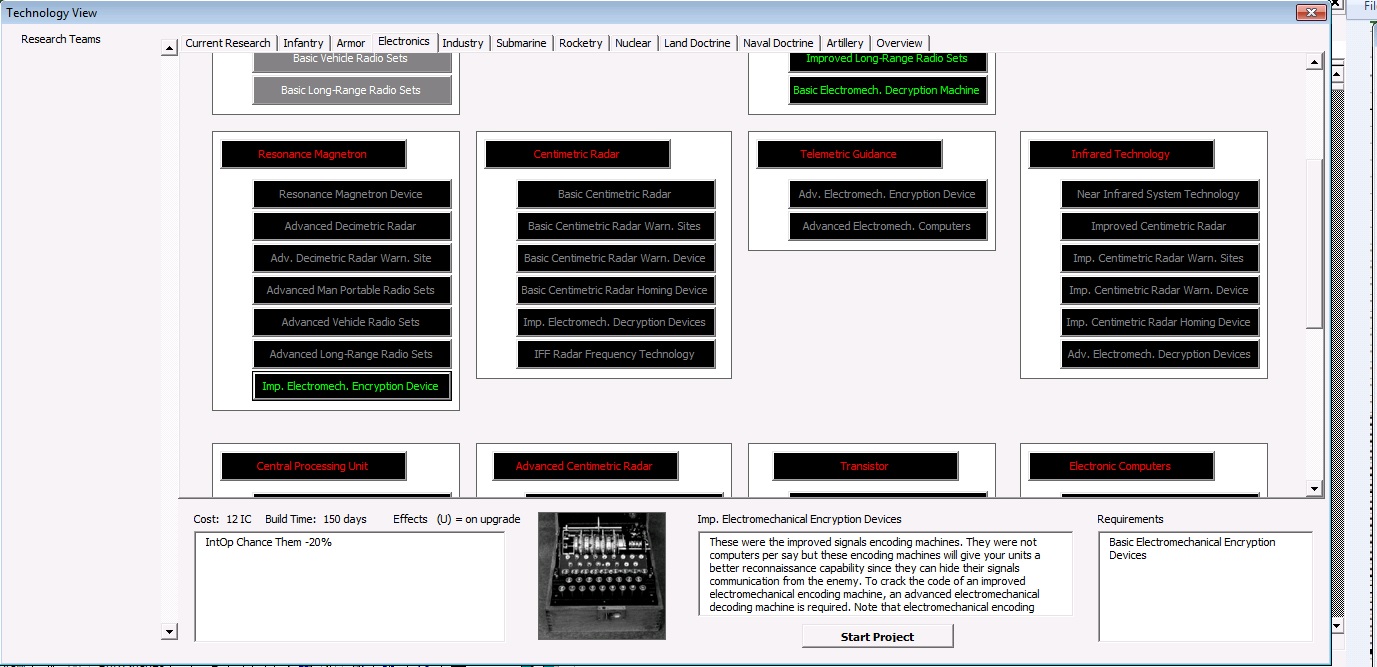Select Basic Centimetric Radar technology
The height and width of the screenshot is (667, 1377).
pos(615,194)
